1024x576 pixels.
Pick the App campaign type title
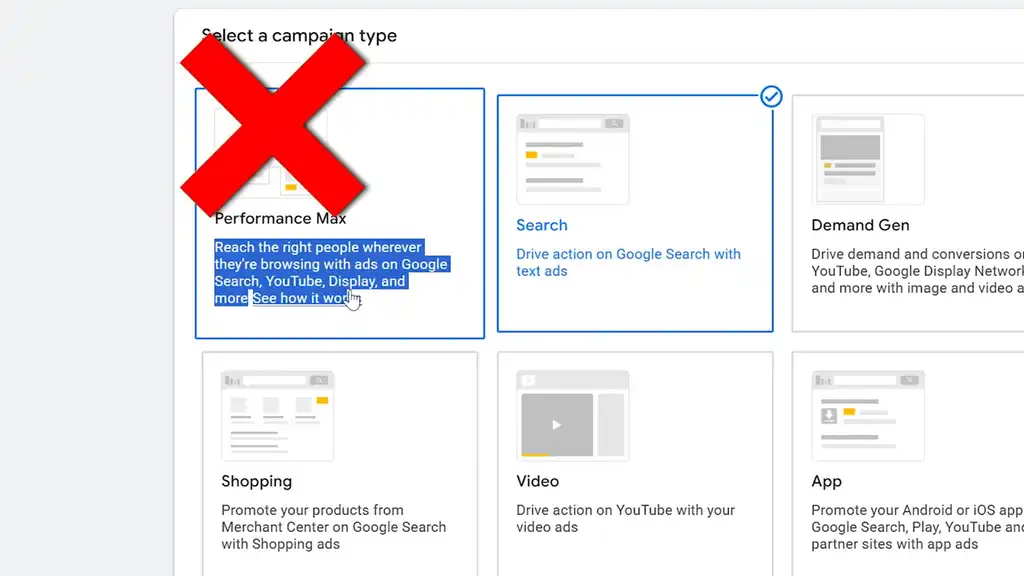tap(826, 481)
